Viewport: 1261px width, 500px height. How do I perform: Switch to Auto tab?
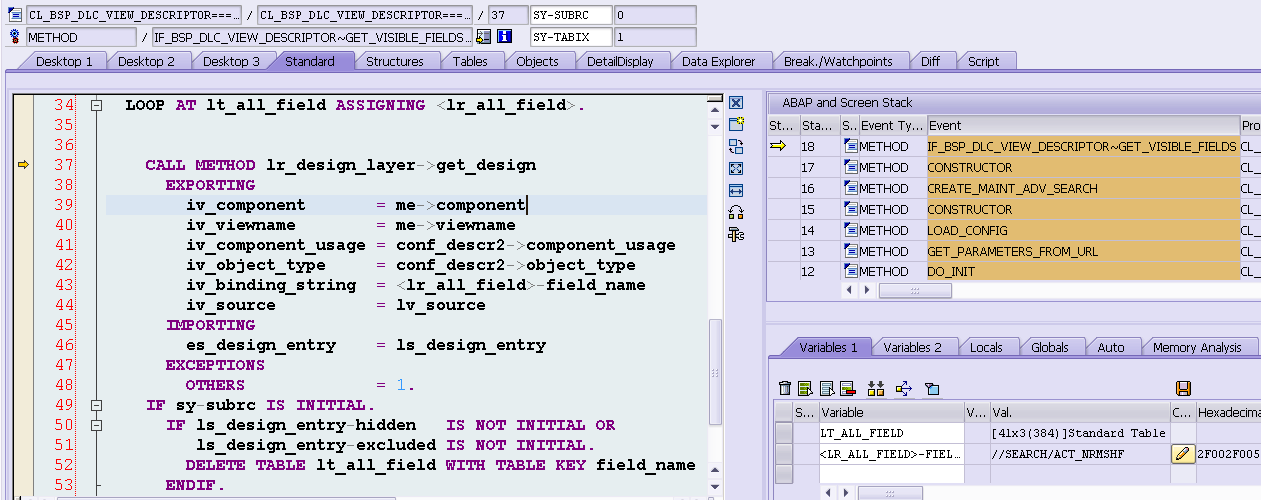pos(1111,347)
